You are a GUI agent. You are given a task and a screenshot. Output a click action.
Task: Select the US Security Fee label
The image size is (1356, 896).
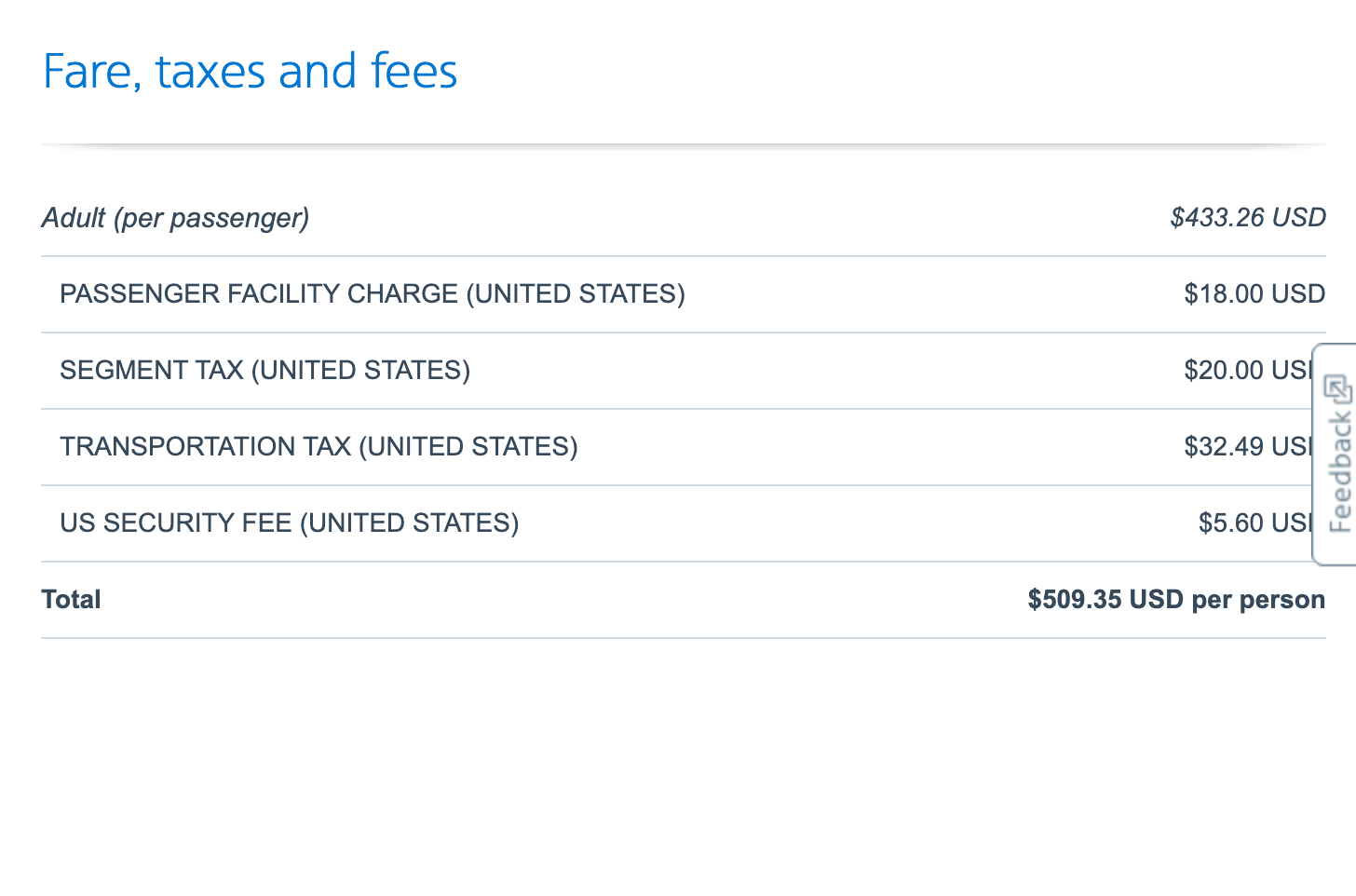point(289,523)
